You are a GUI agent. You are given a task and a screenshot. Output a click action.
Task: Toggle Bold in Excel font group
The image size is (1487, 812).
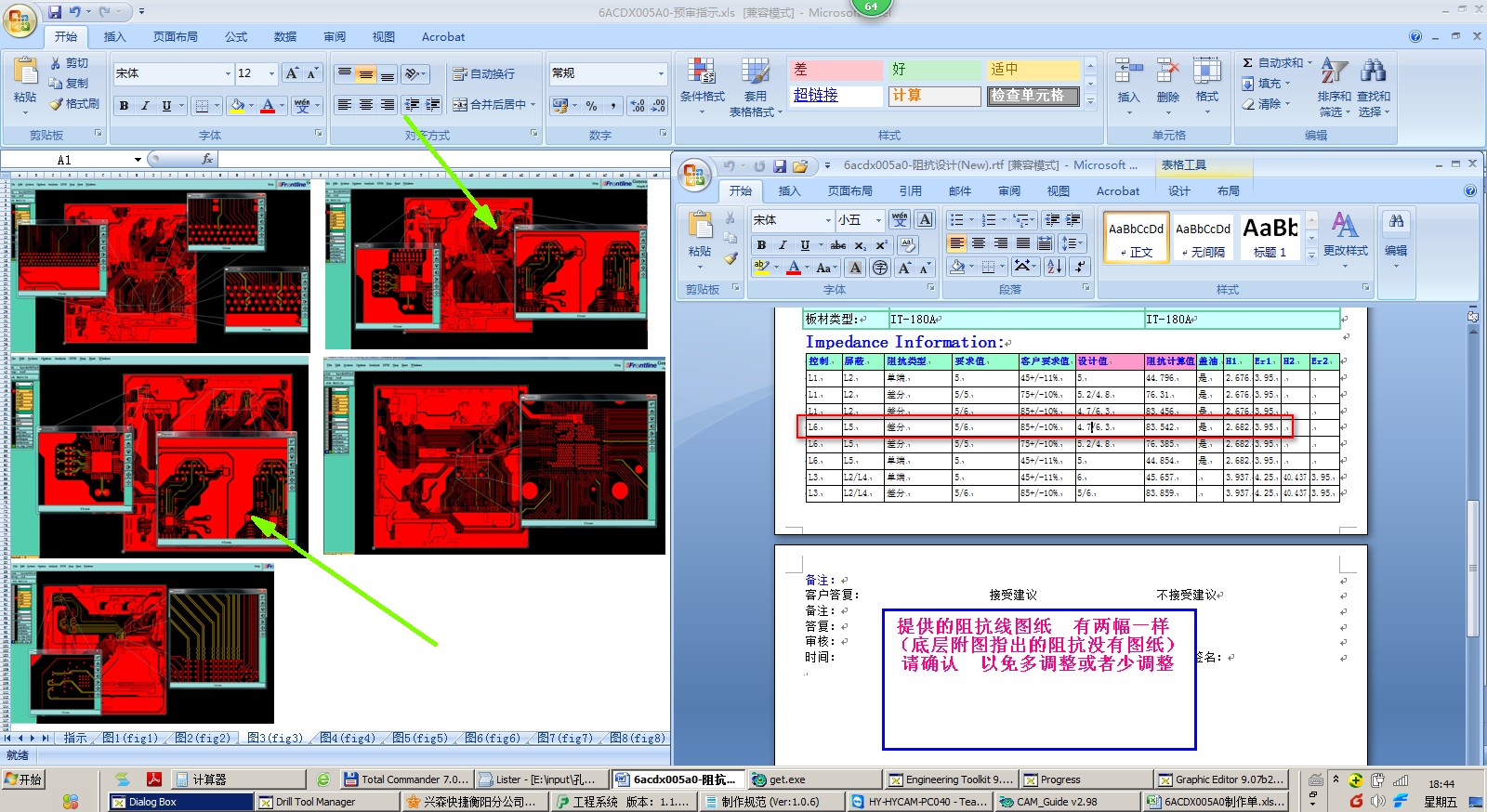pyautogui.click(x=124, y=106)
